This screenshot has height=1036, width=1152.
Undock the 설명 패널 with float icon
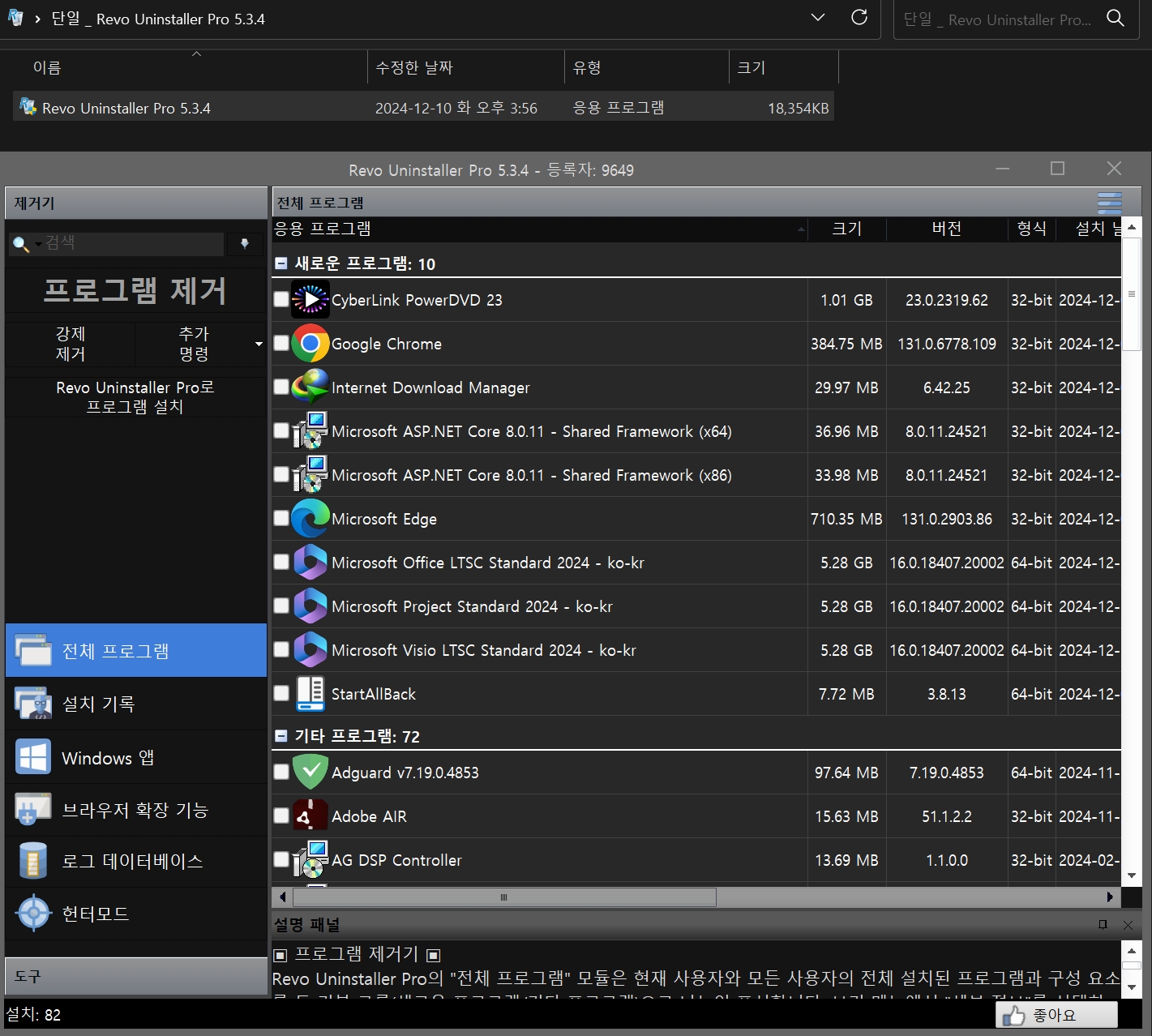(1103, 925)
